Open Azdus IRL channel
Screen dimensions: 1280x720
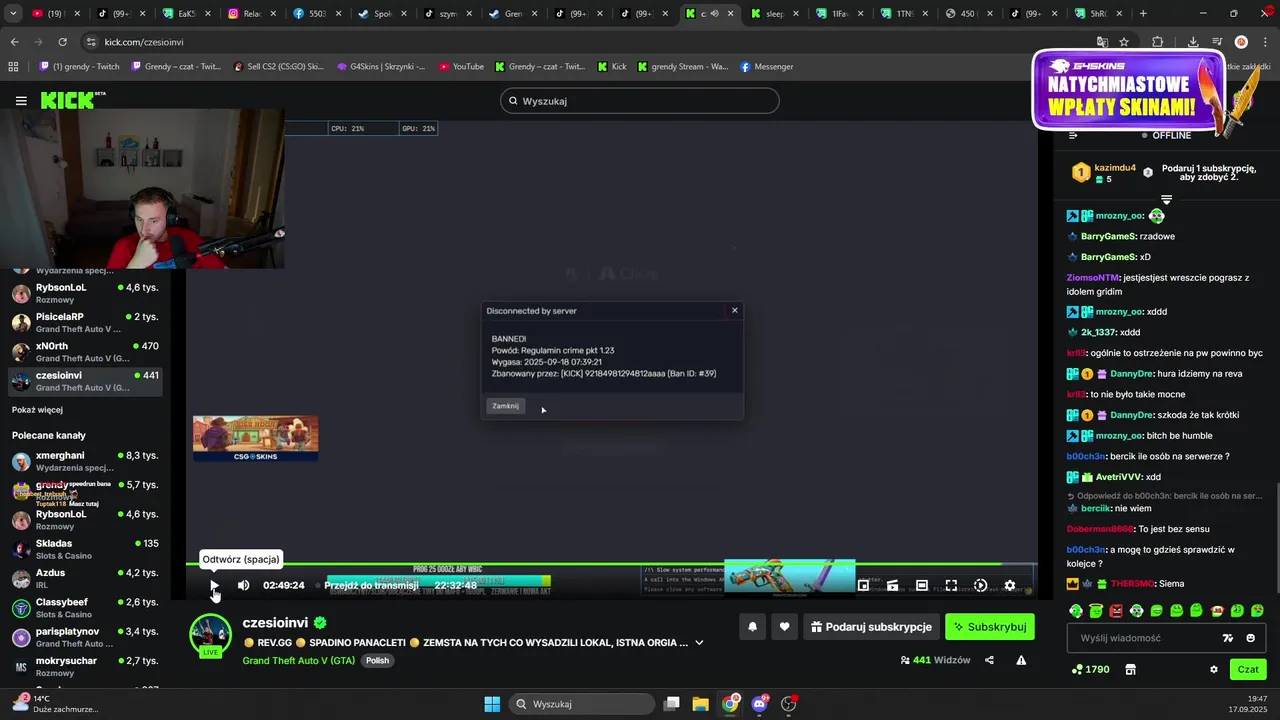(85, 579)
